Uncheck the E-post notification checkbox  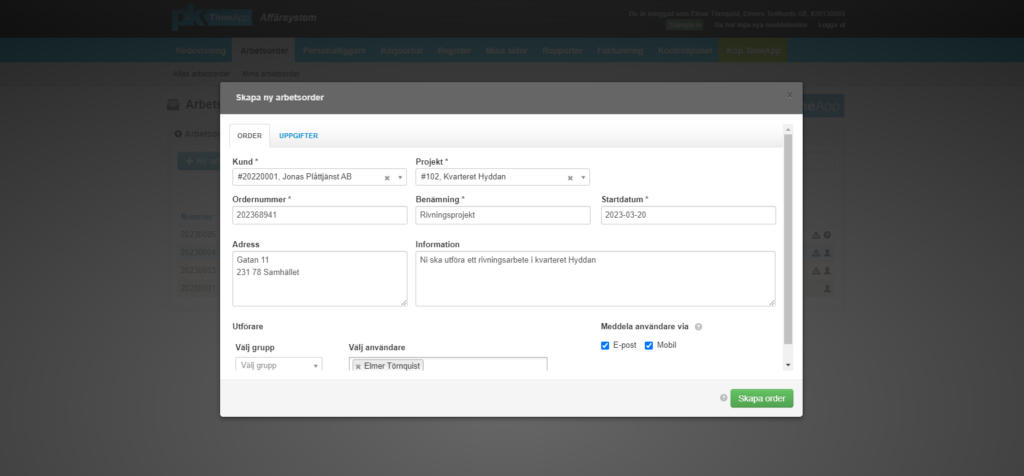605,345
